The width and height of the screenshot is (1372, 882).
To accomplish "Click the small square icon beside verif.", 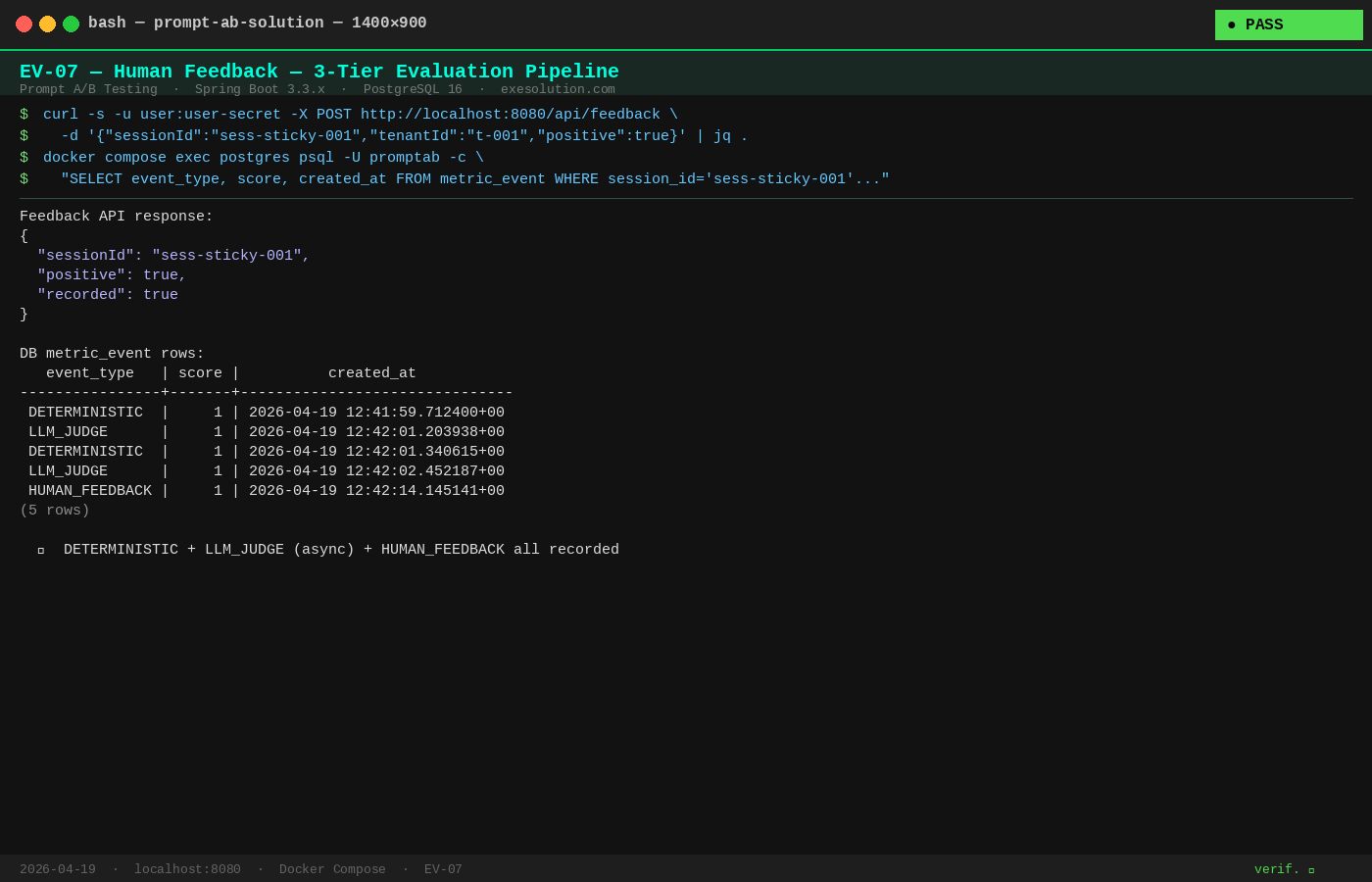I will pos(1311,870).
